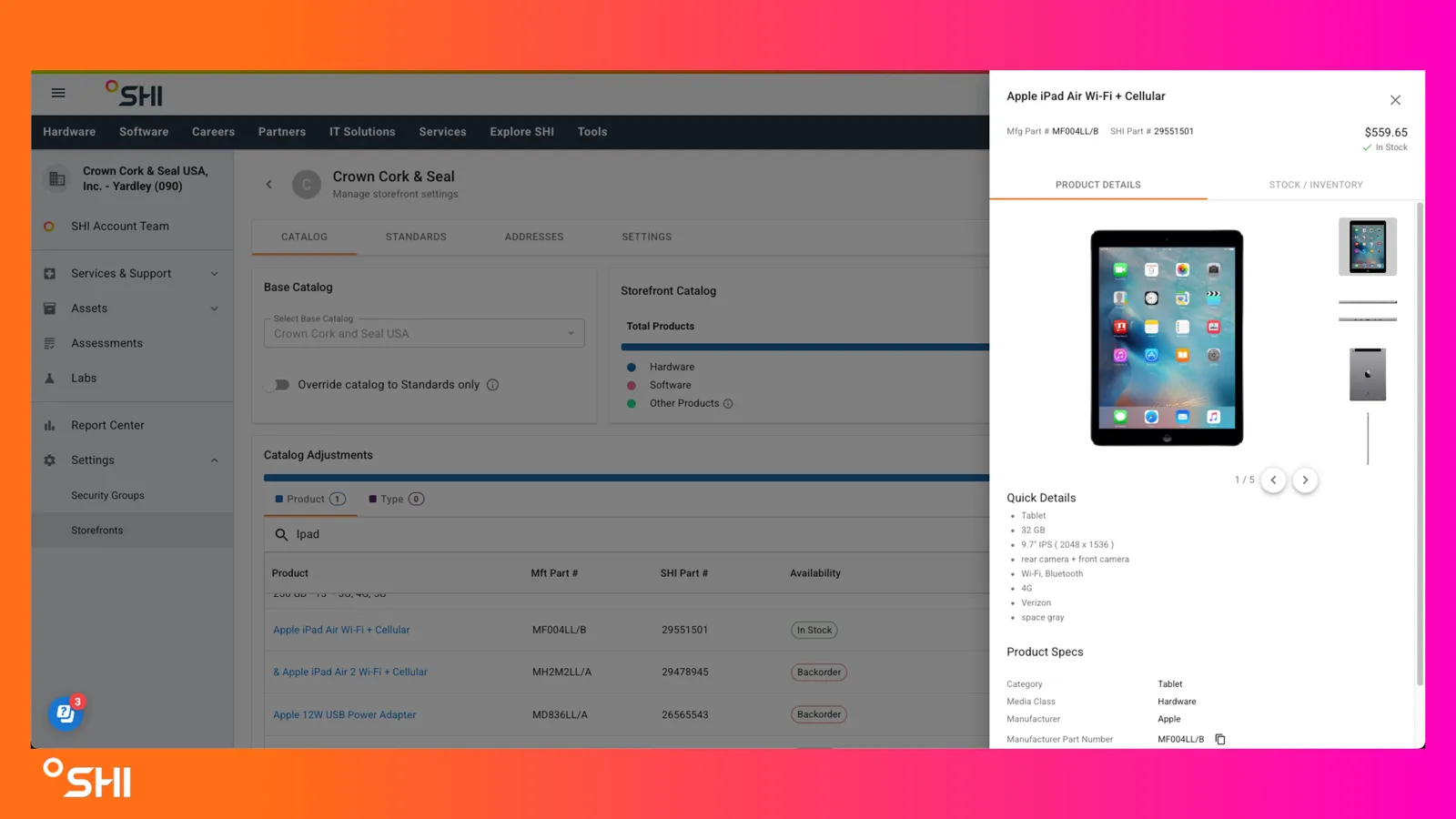Open the Explore SHI menu

click(521, 132)
